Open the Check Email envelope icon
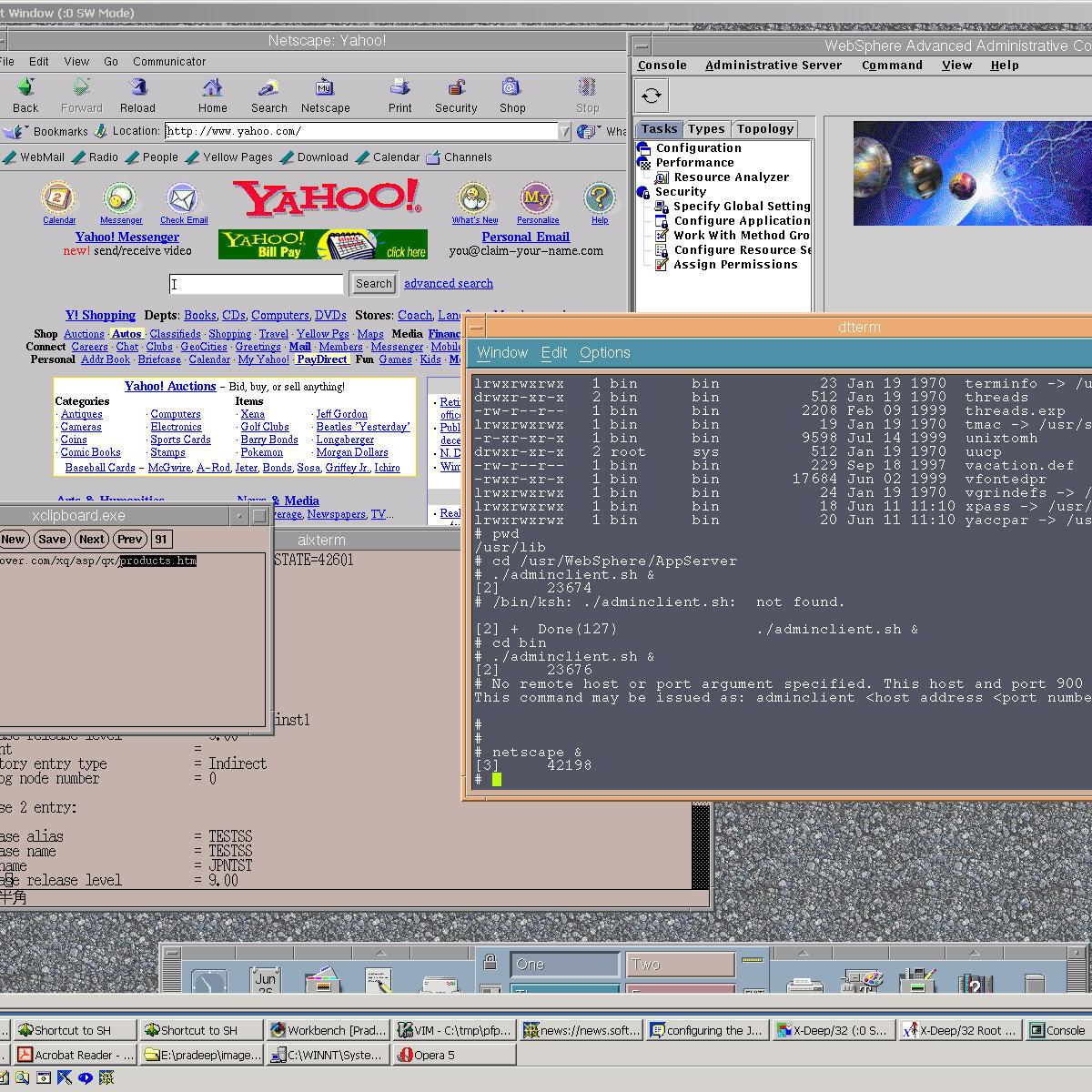 tap(183, 197)
